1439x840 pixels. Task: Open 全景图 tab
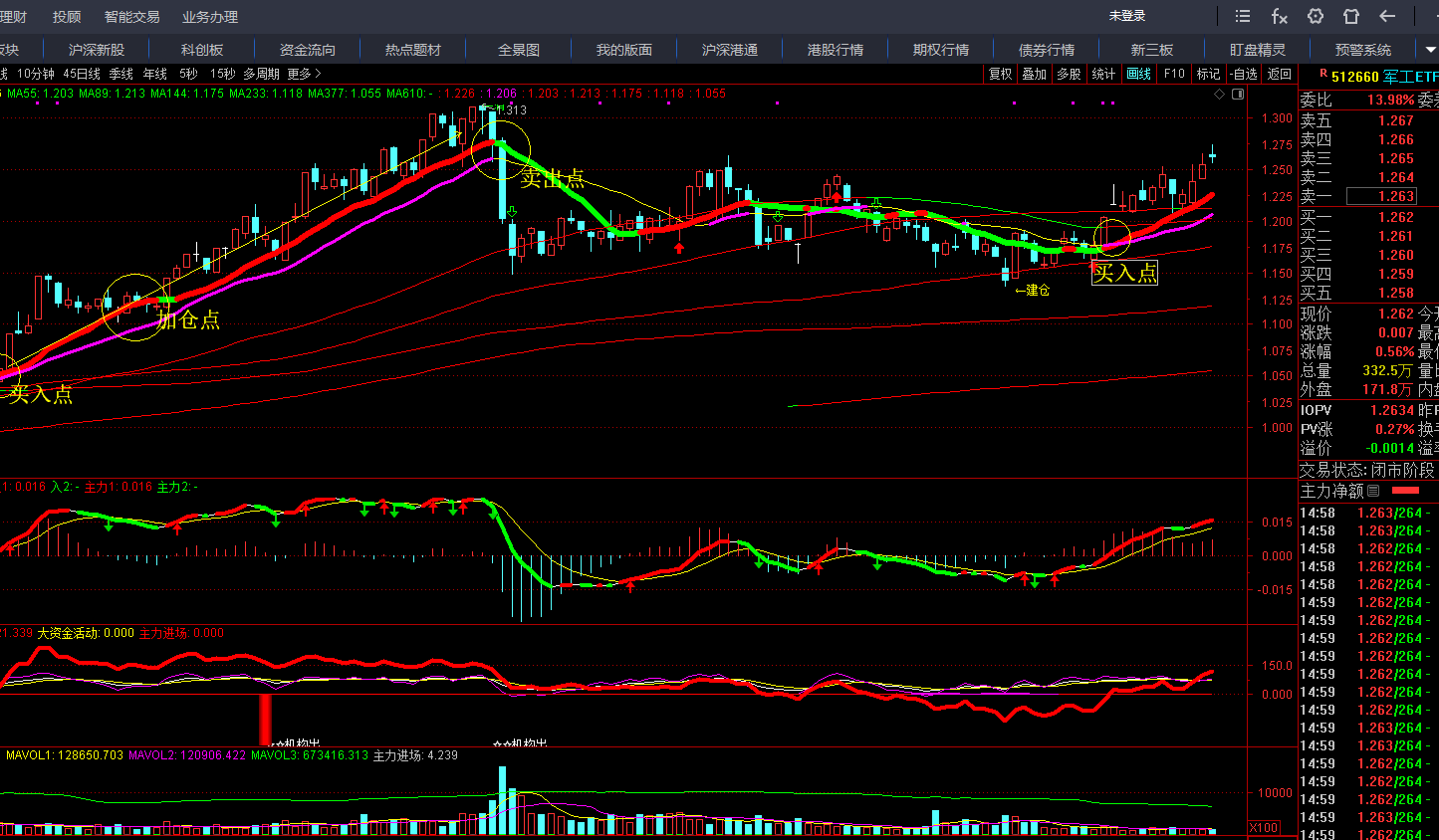click(519, 49)
